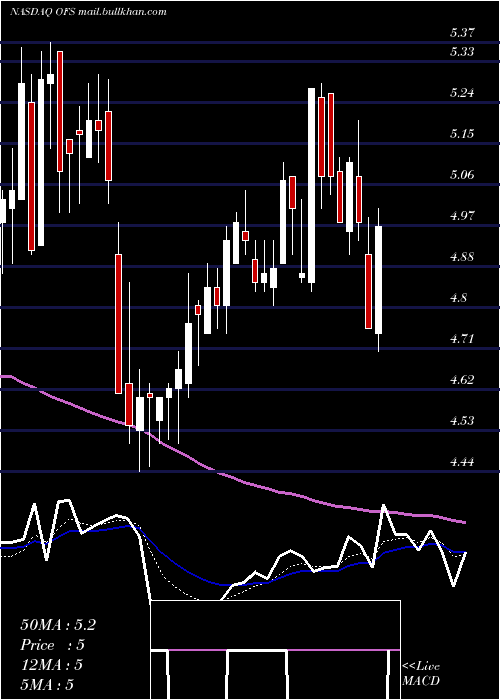Select the 4.8 price axis label

(x=458, y=298)
